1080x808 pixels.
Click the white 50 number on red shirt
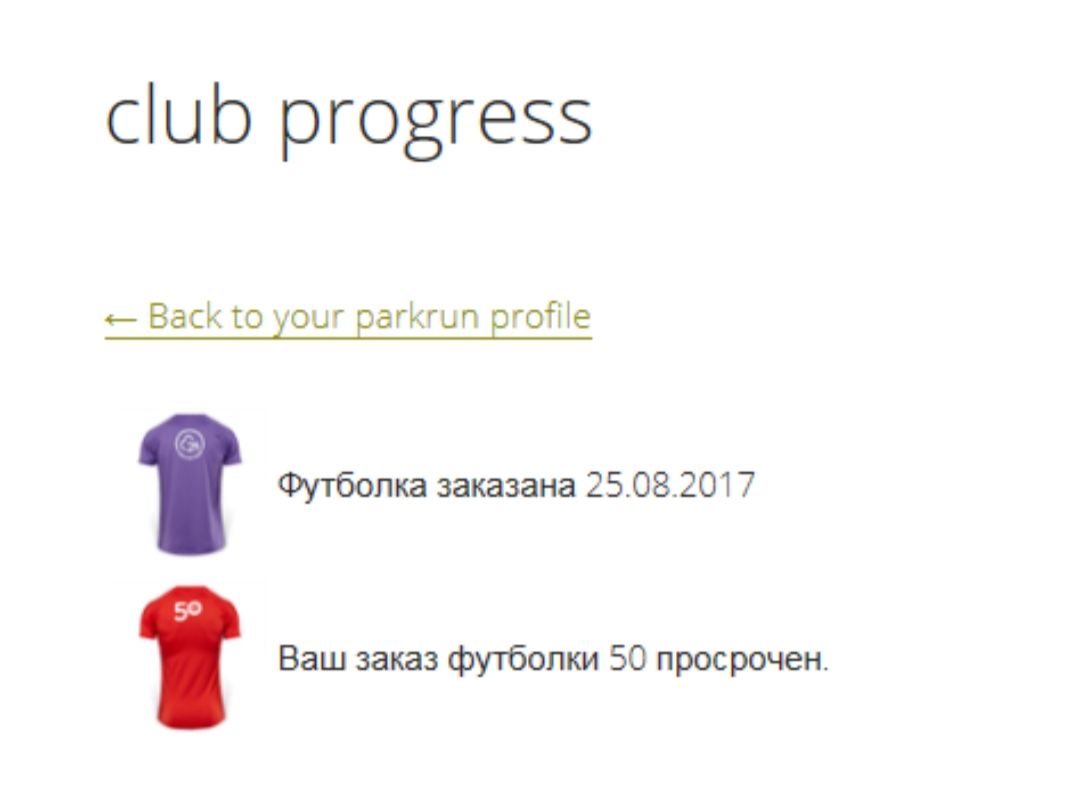(187, 610)
